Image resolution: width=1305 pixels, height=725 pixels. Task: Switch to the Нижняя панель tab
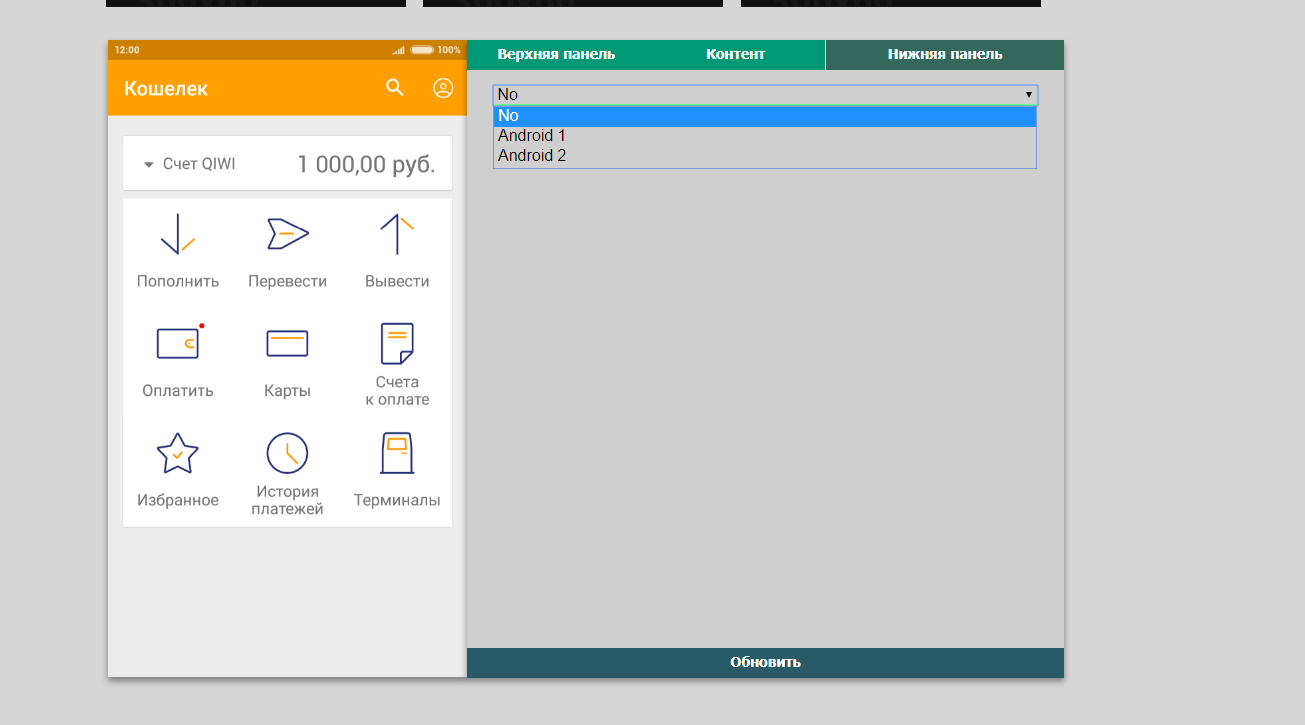click(944, 55)
